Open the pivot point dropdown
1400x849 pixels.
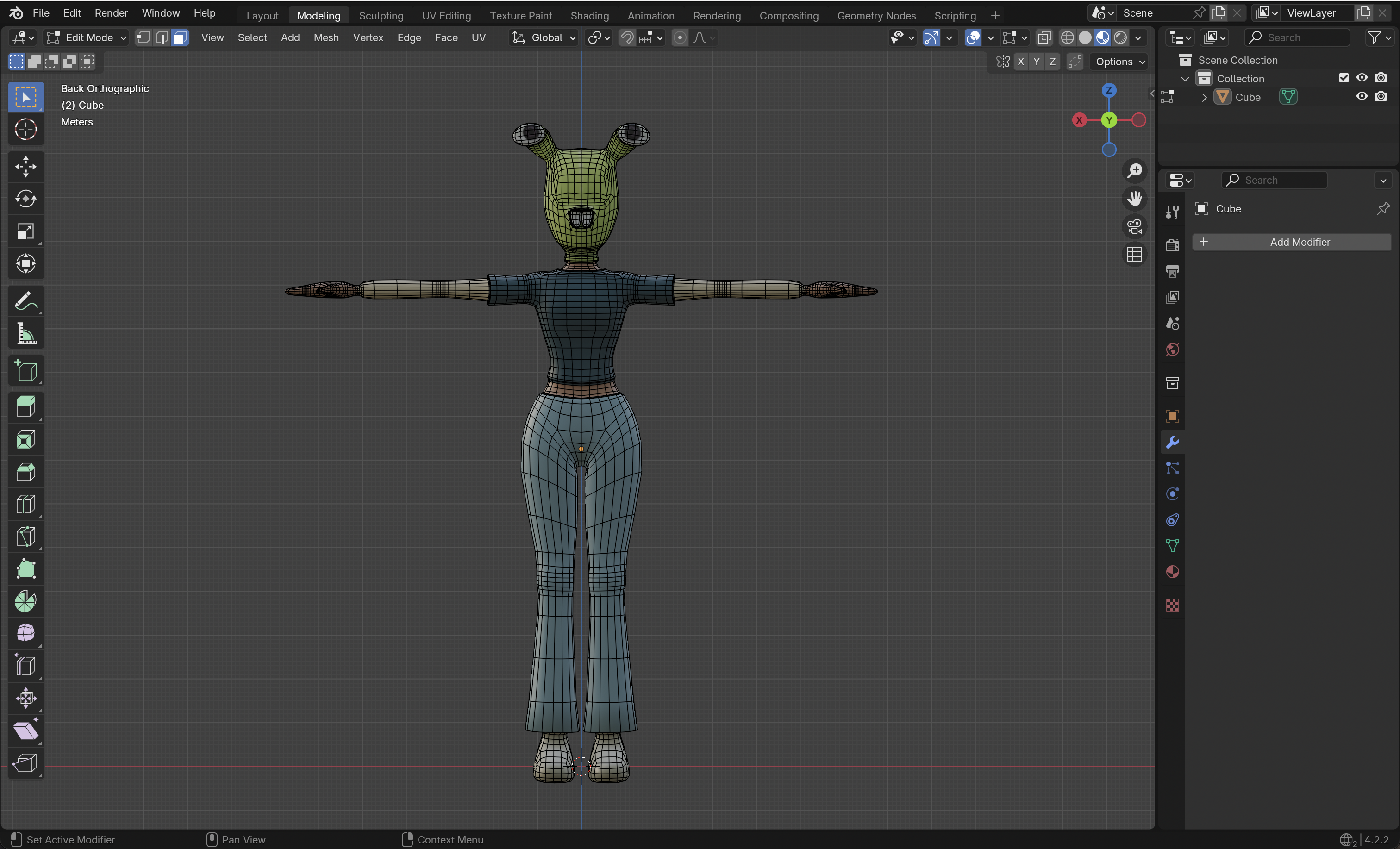pyautogui.click(x=599, y=37)
